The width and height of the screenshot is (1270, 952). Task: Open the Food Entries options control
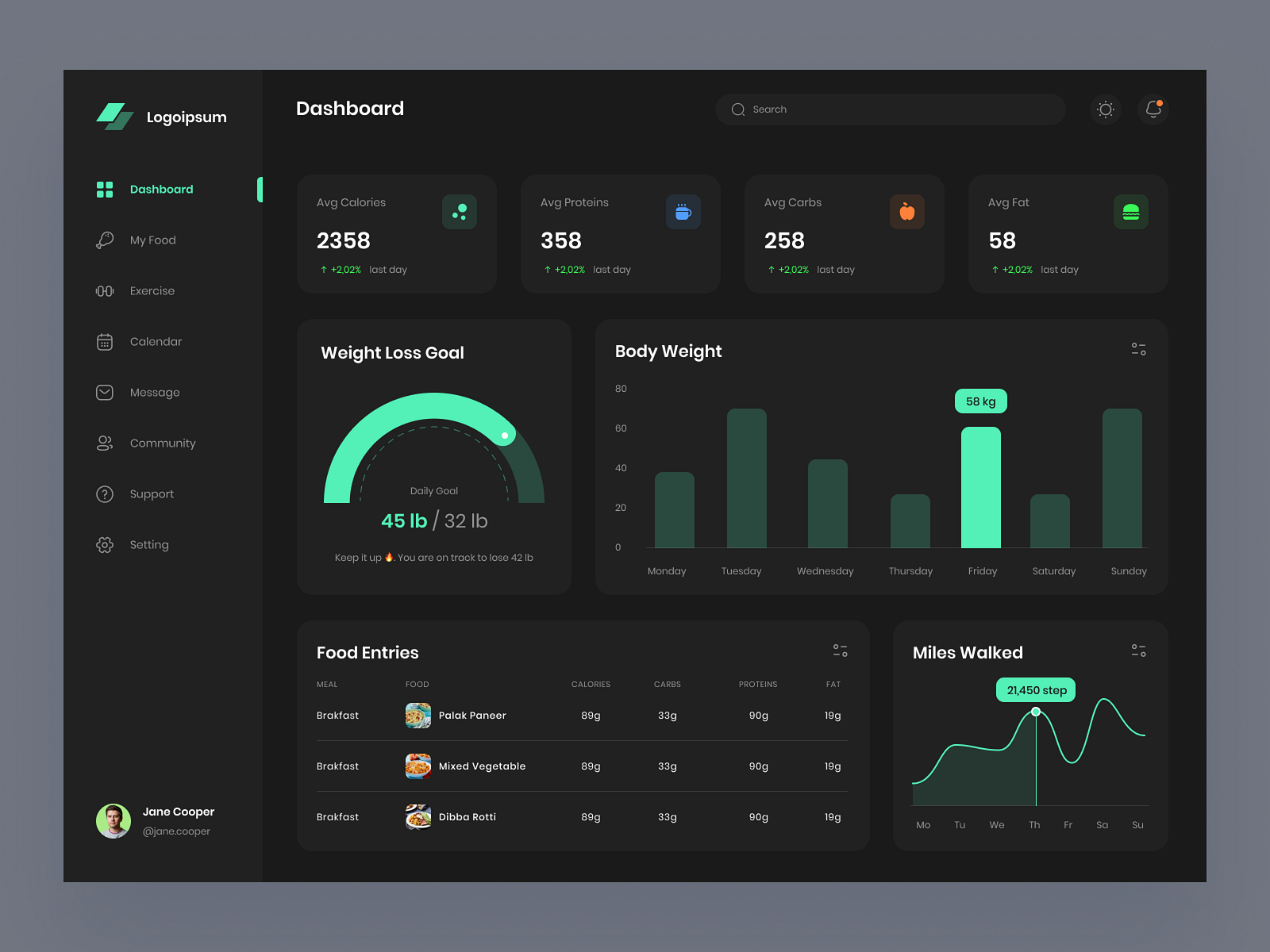pyautogui.click(x=841, y=650)
